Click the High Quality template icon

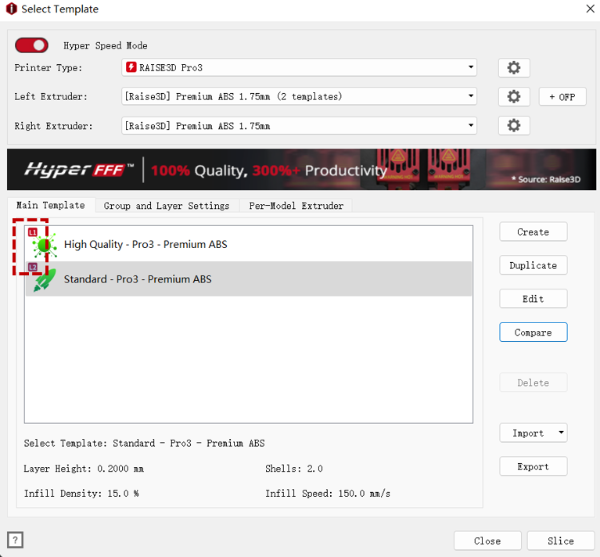pyautogui.click(x=45, y=244)
